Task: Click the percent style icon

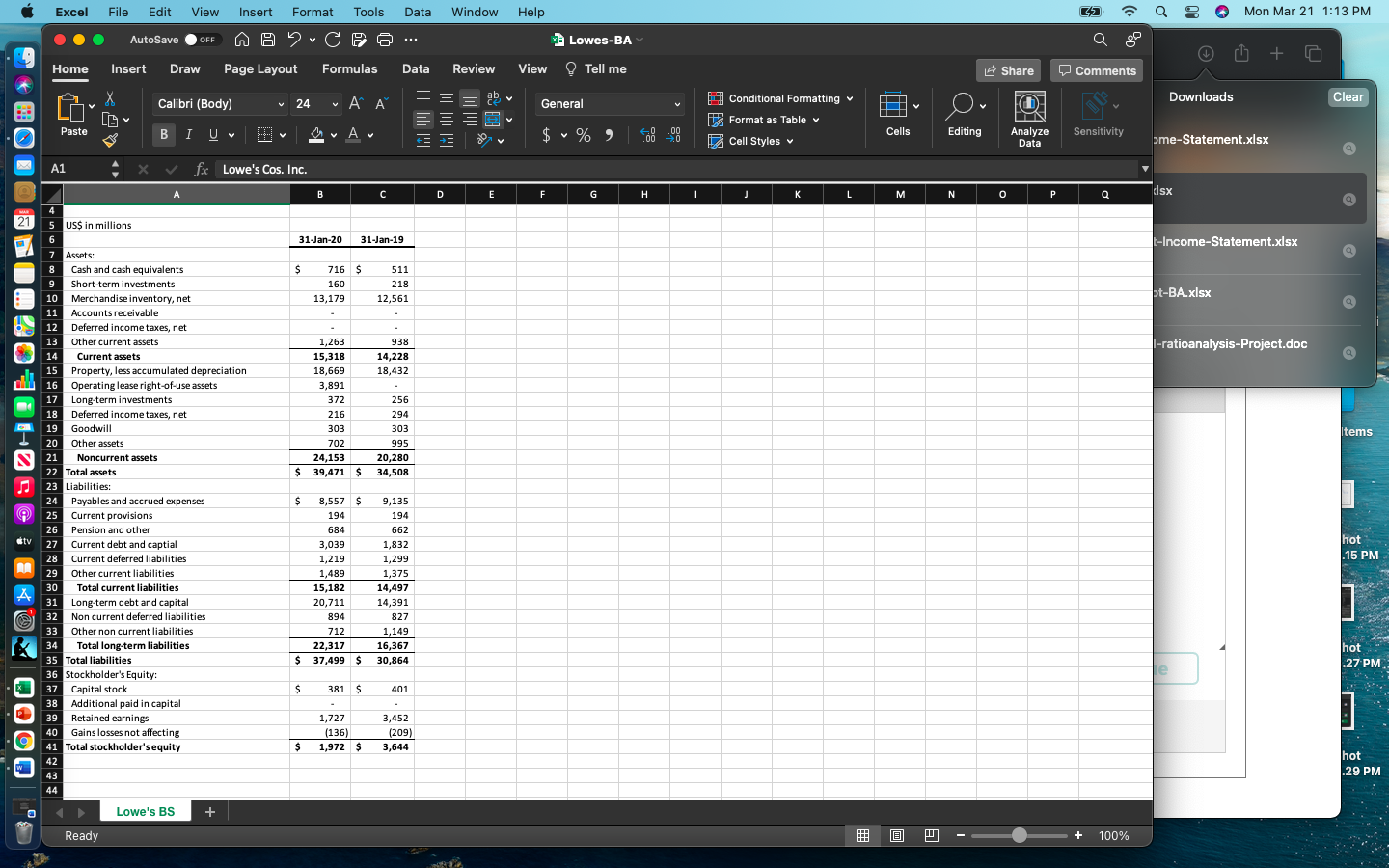Action: click(584, 135)
